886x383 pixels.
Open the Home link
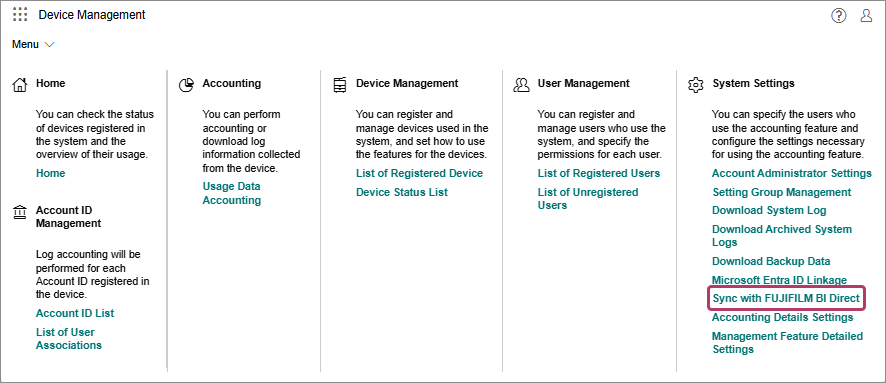point(50,173)
